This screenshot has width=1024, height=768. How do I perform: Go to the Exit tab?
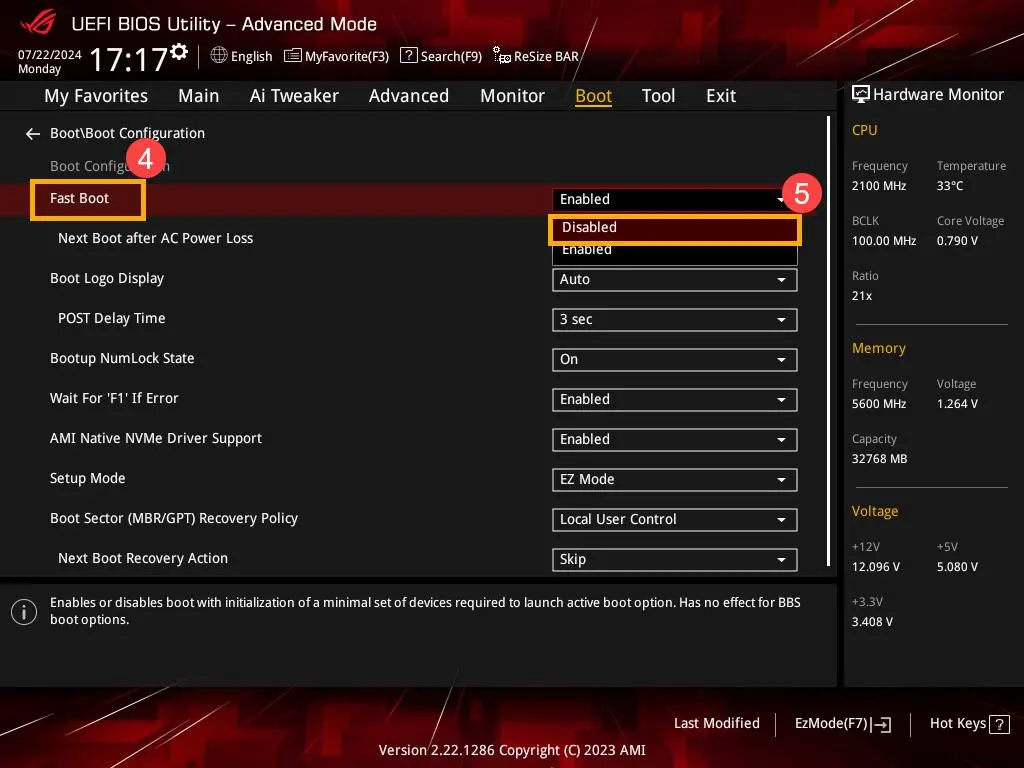[x=721, y=96]
